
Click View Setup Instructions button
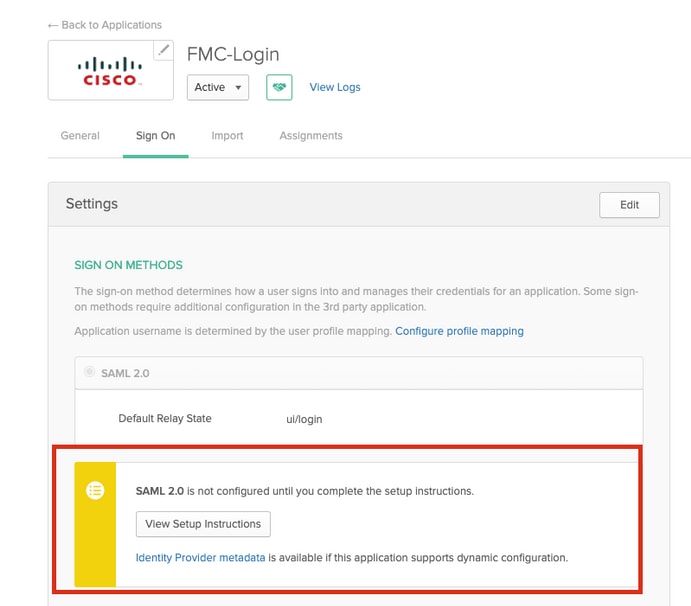(203, 524)
